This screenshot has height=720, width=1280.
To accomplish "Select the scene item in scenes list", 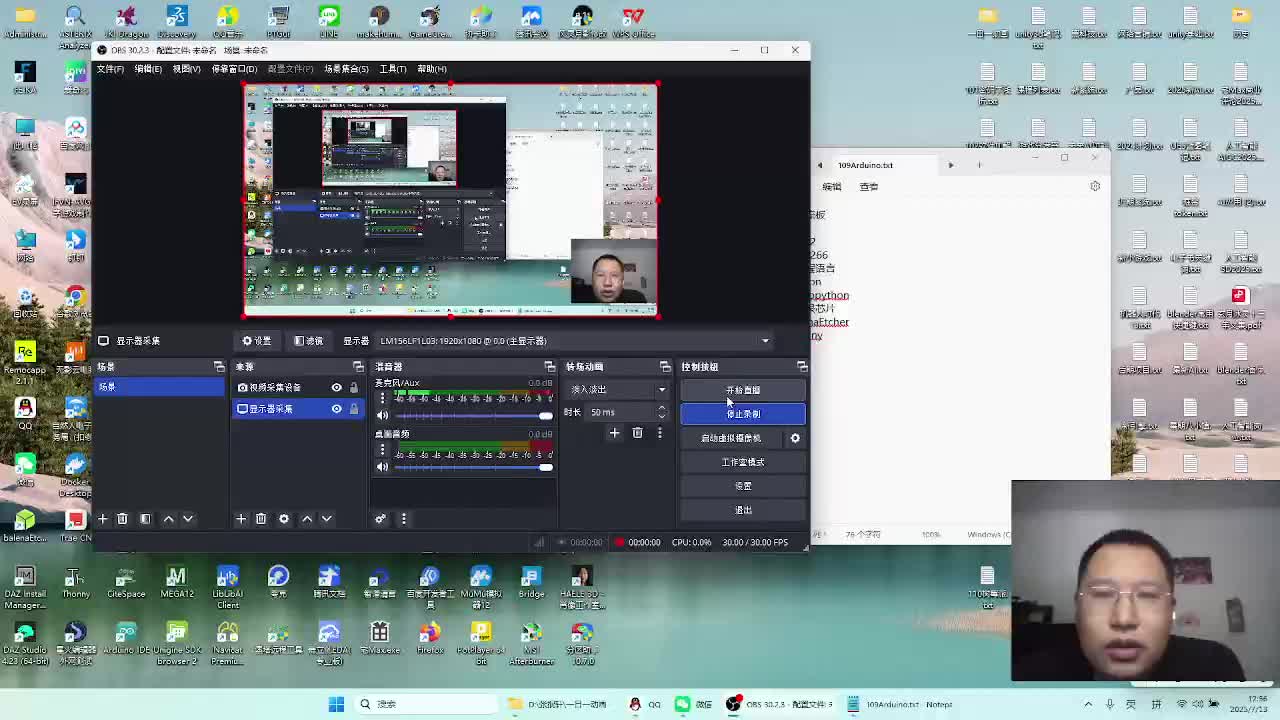I will tap(159, 387).
